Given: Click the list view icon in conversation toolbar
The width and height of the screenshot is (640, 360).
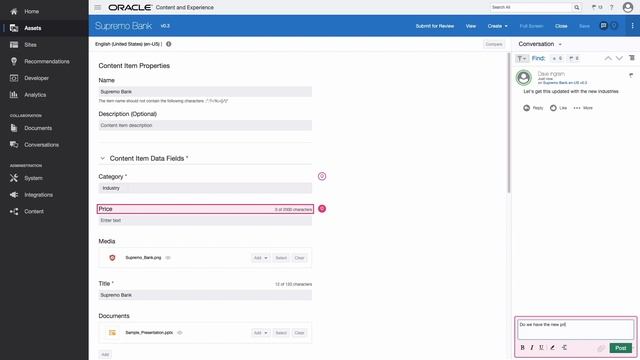Looking at the screenshot, I should click(x=632, y=58).
